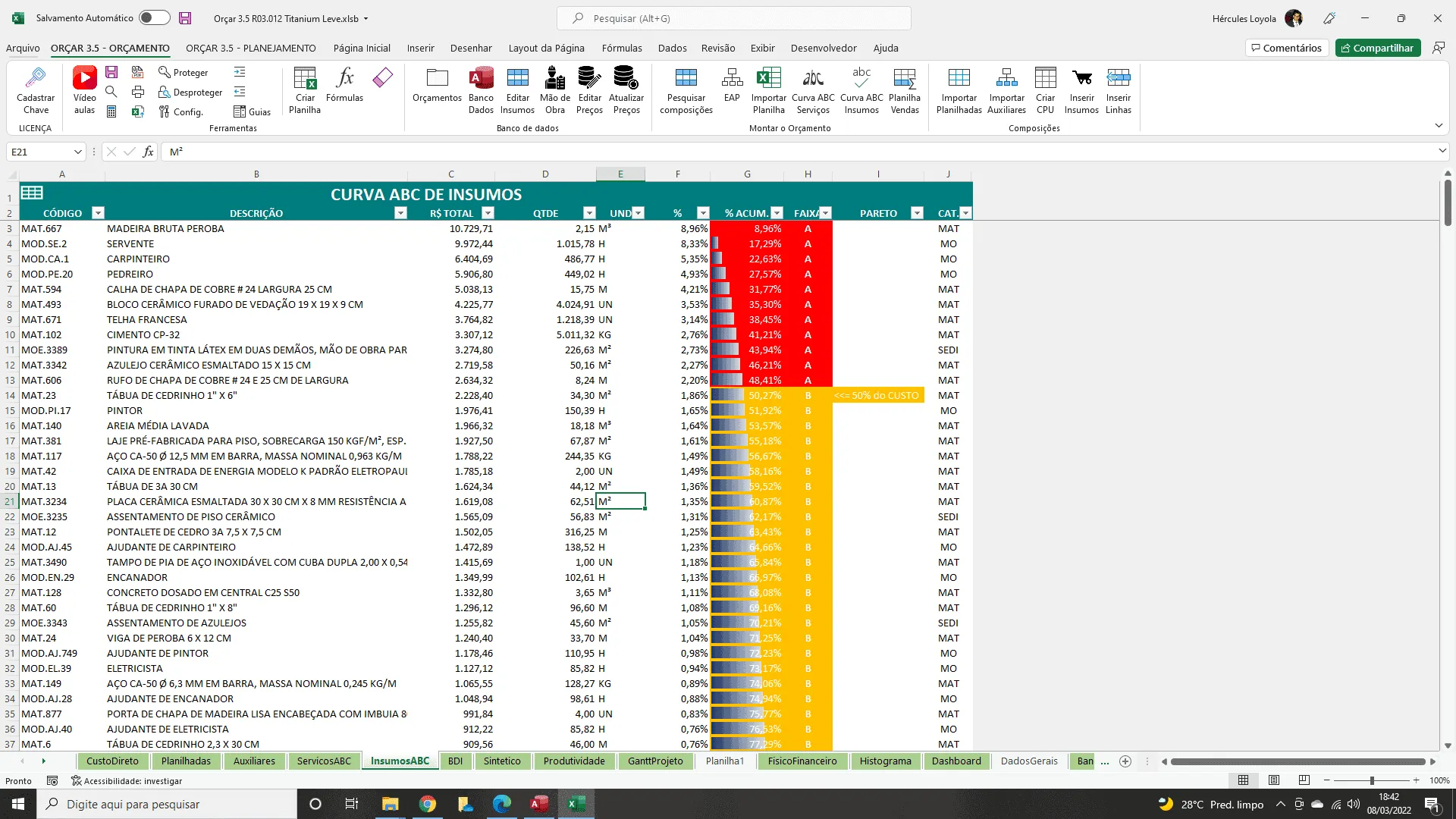
Task: Click Pesquisar composições icon
Action: [686, 77]
